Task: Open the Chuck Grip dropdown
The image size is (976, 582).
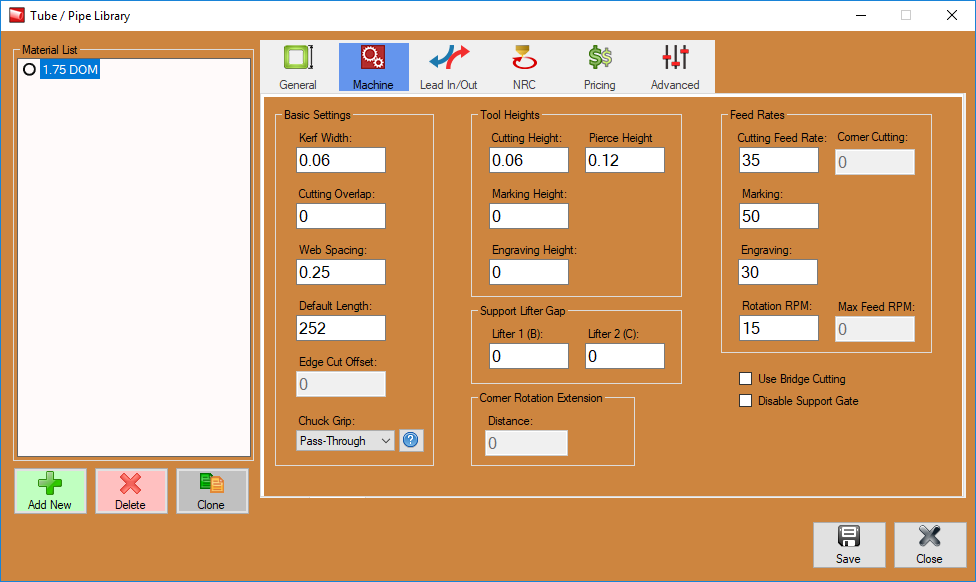Action: click(x=345, y=441)
